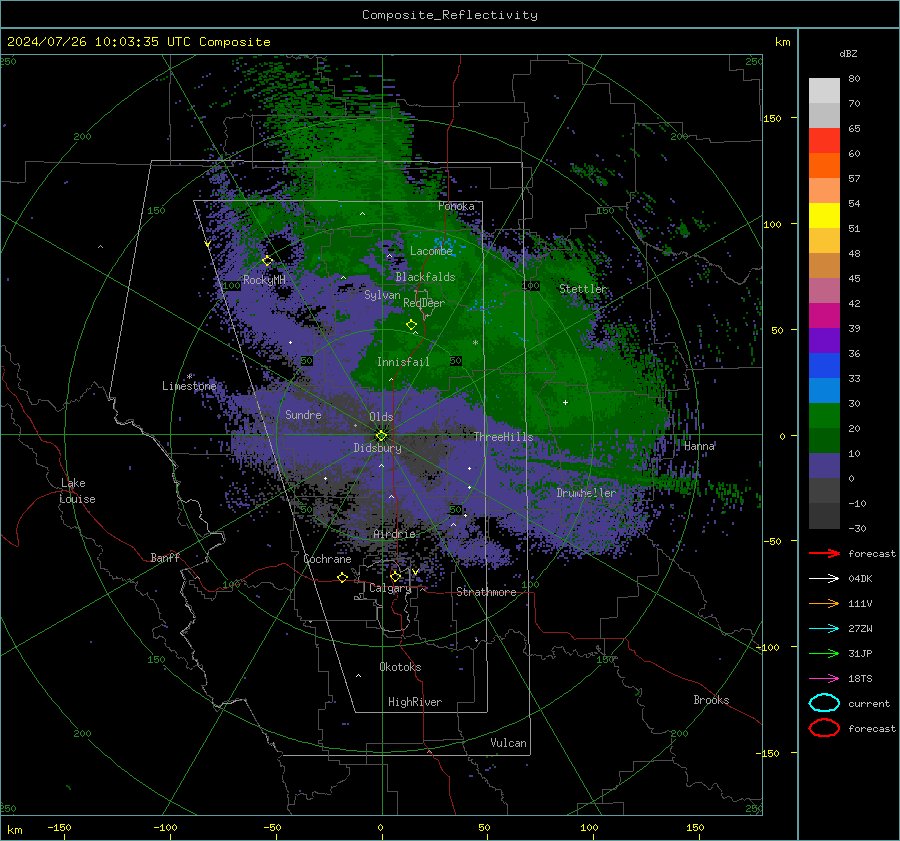Click the asterisk marker above Limestone
The height and width of the screenshot is (841, 900).
point(190,377)
